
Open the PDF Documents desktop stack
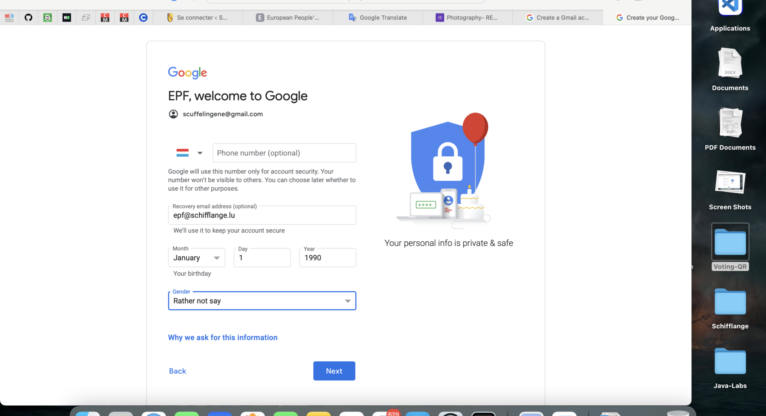[x=730, y=123]
